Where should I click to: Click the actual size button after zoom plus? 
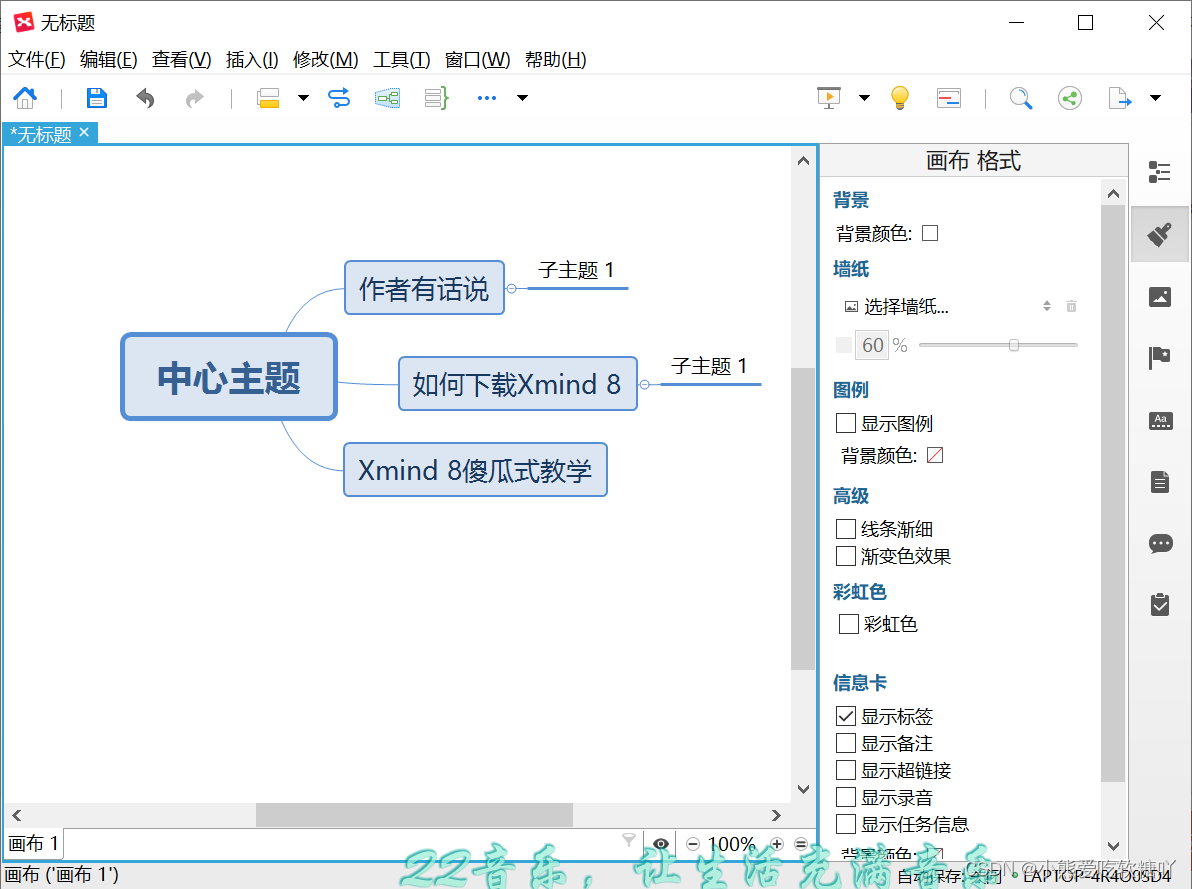pos(800,843)
